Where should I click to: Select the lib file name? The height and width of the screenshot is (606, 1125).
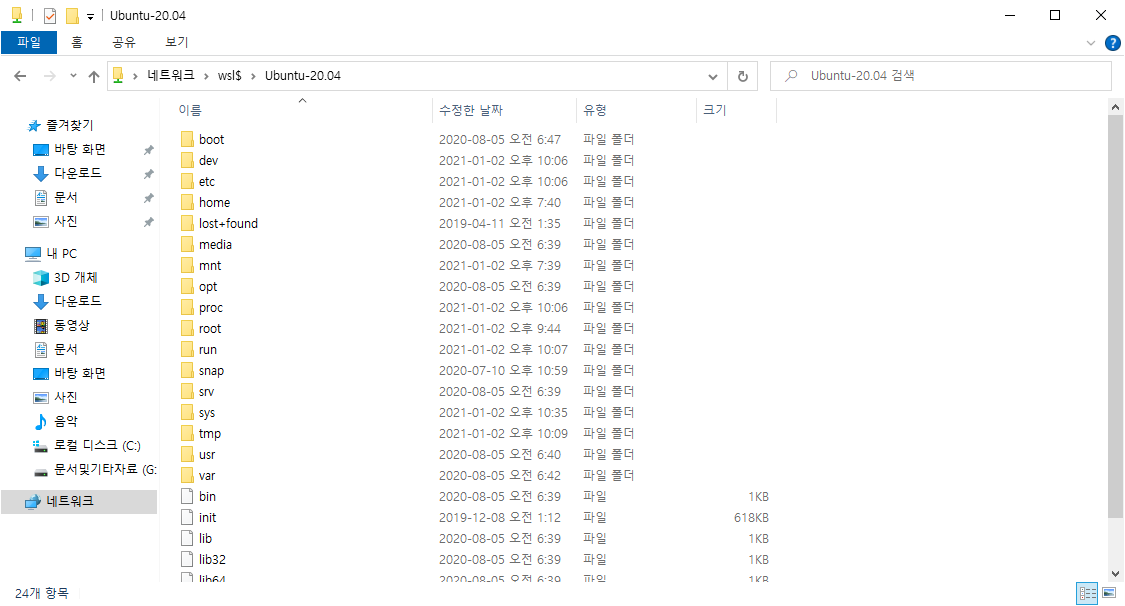click(x=205, y=539)
